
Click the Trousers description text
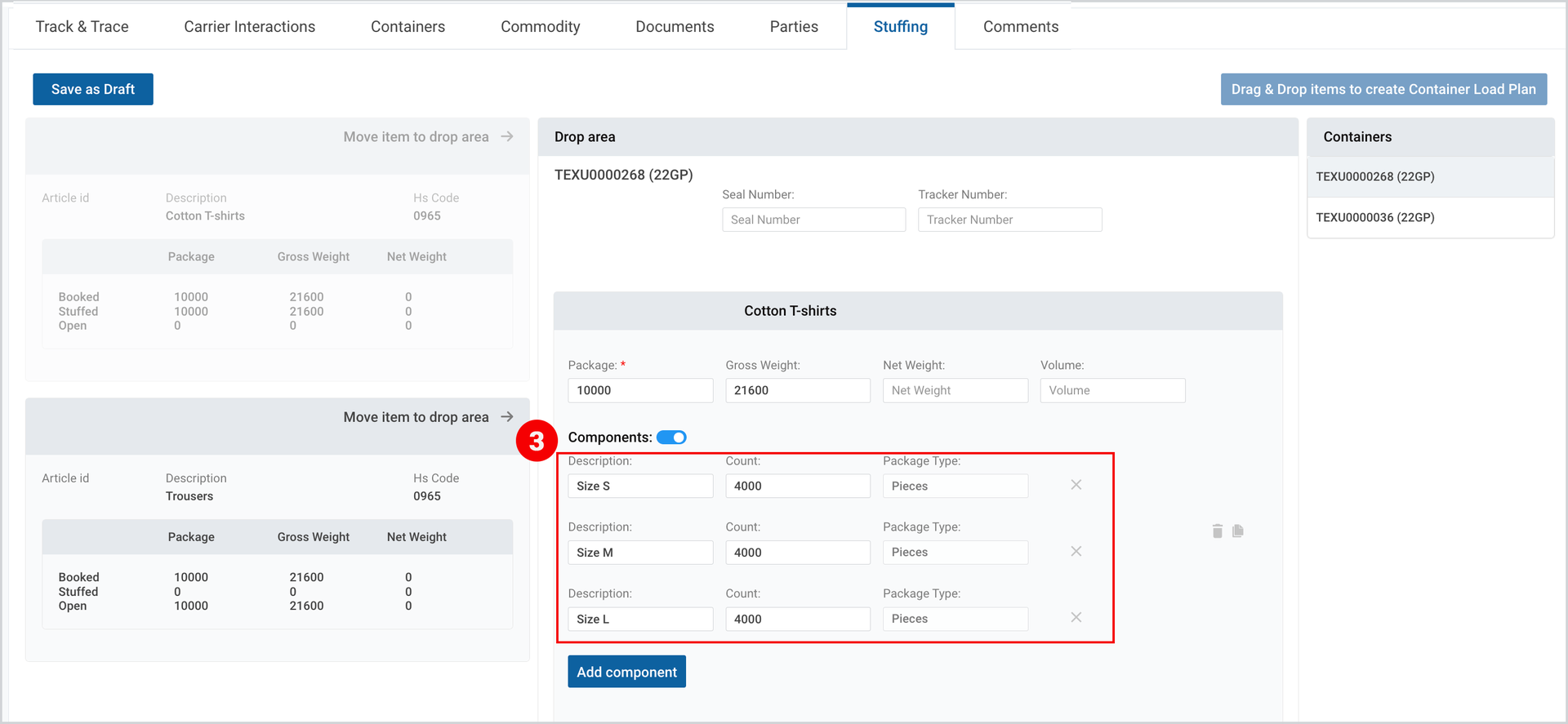[189, 496]
